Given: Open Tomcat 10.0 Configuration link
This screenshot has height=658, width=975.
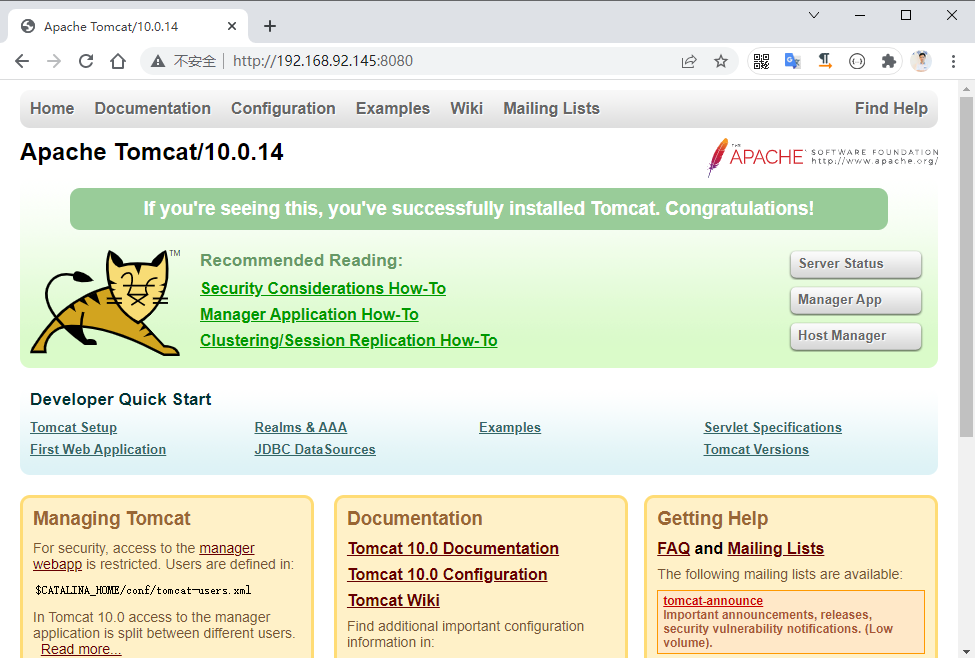Looking at the screenshot, I should [447, 575].
